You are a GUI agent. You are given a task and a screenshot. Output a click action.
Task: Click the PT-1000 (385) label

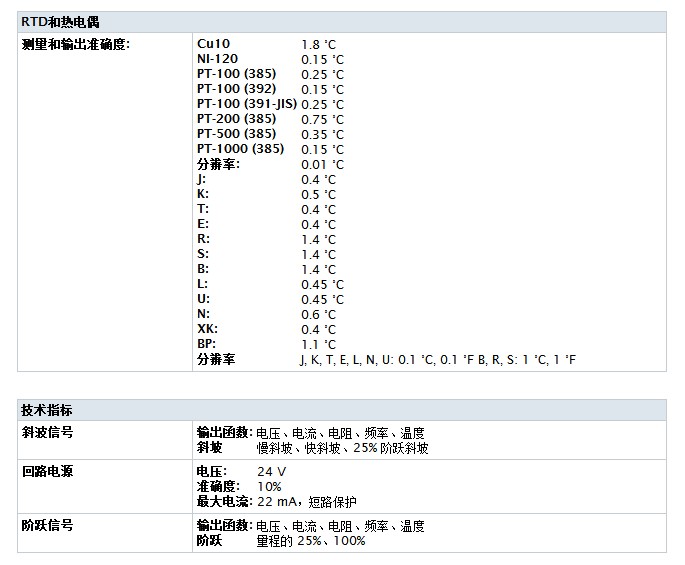pos(240,149)
